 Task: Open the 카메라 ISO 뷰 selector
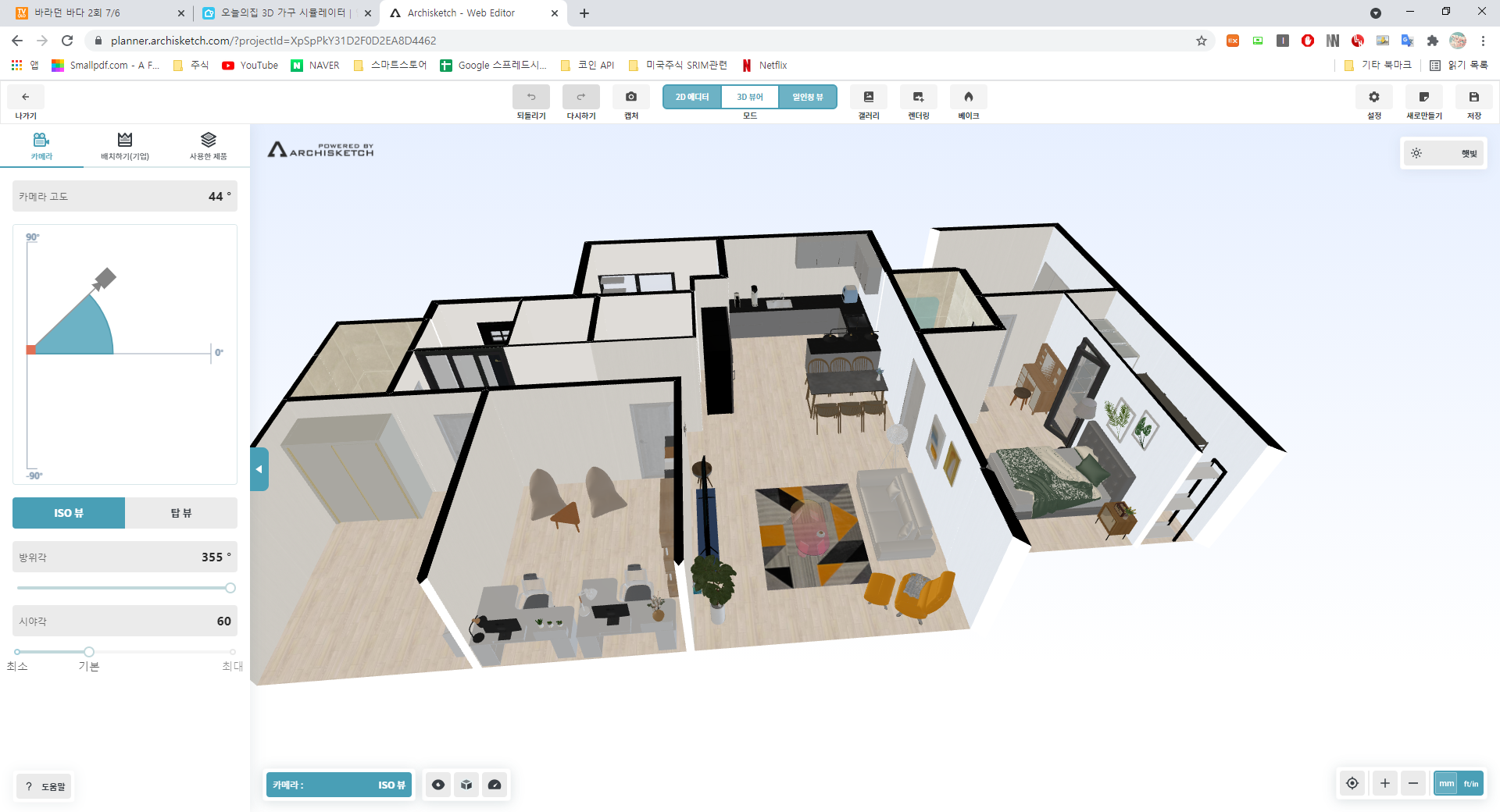pyautogui.click(x=339, y=785)
